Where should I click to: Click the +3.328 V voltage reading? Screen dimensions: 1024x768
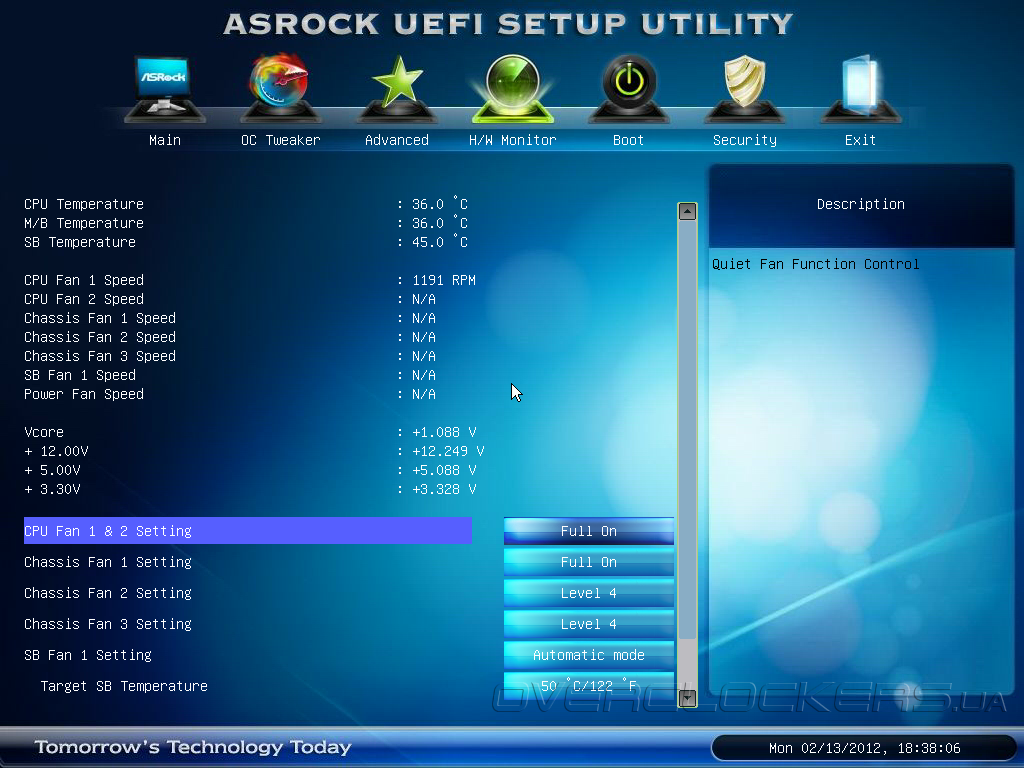click(444, 489)
